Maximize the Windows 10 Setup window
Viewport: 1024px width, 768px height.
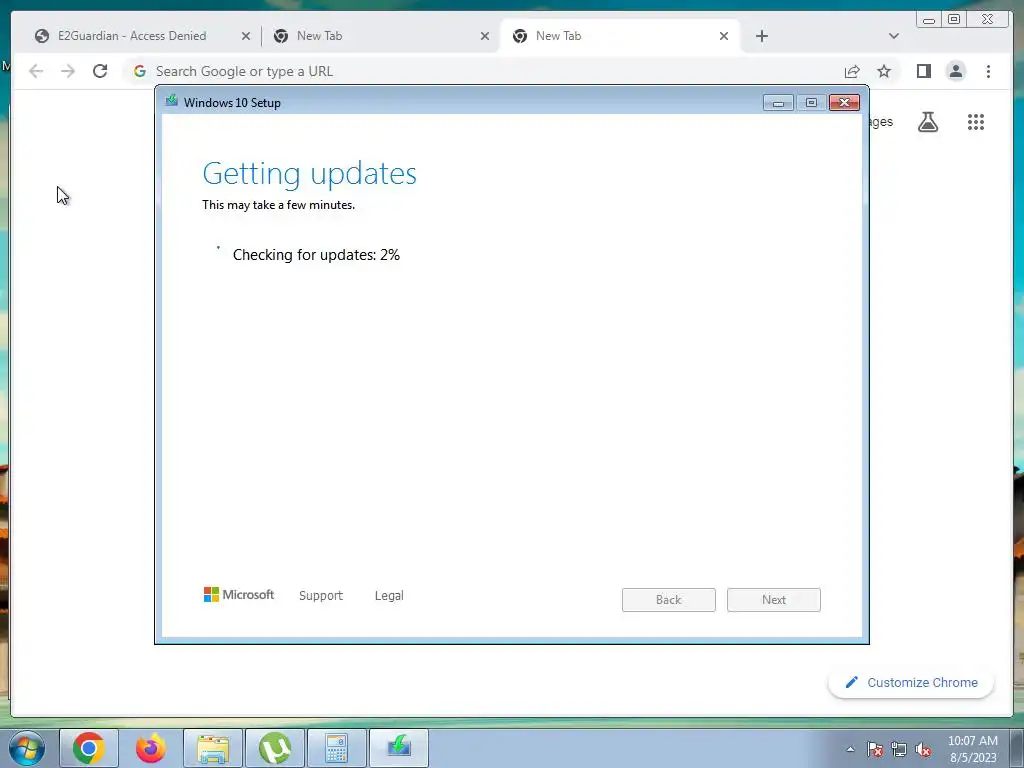pyautogui.click(x=811, y=103)
